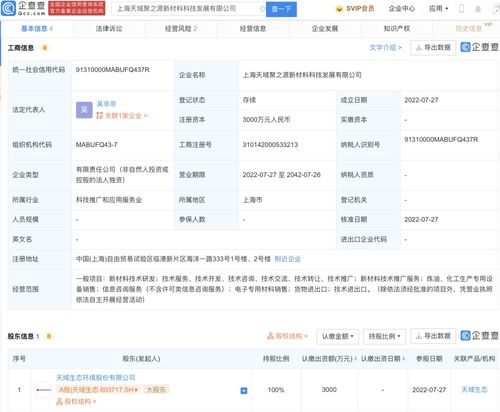
Task: Select the 注册地址 address text
Action: 173,259
